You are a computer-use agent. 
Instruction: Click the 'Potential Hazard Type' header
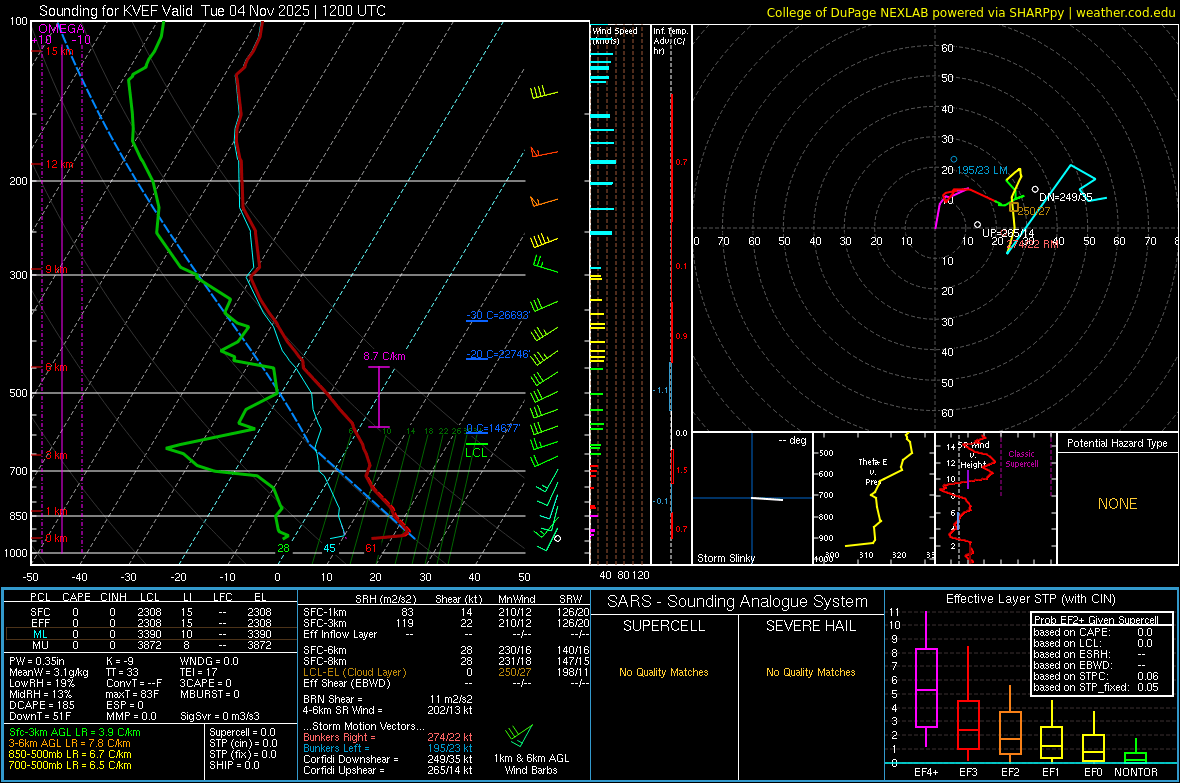(x=1117, y=443)
